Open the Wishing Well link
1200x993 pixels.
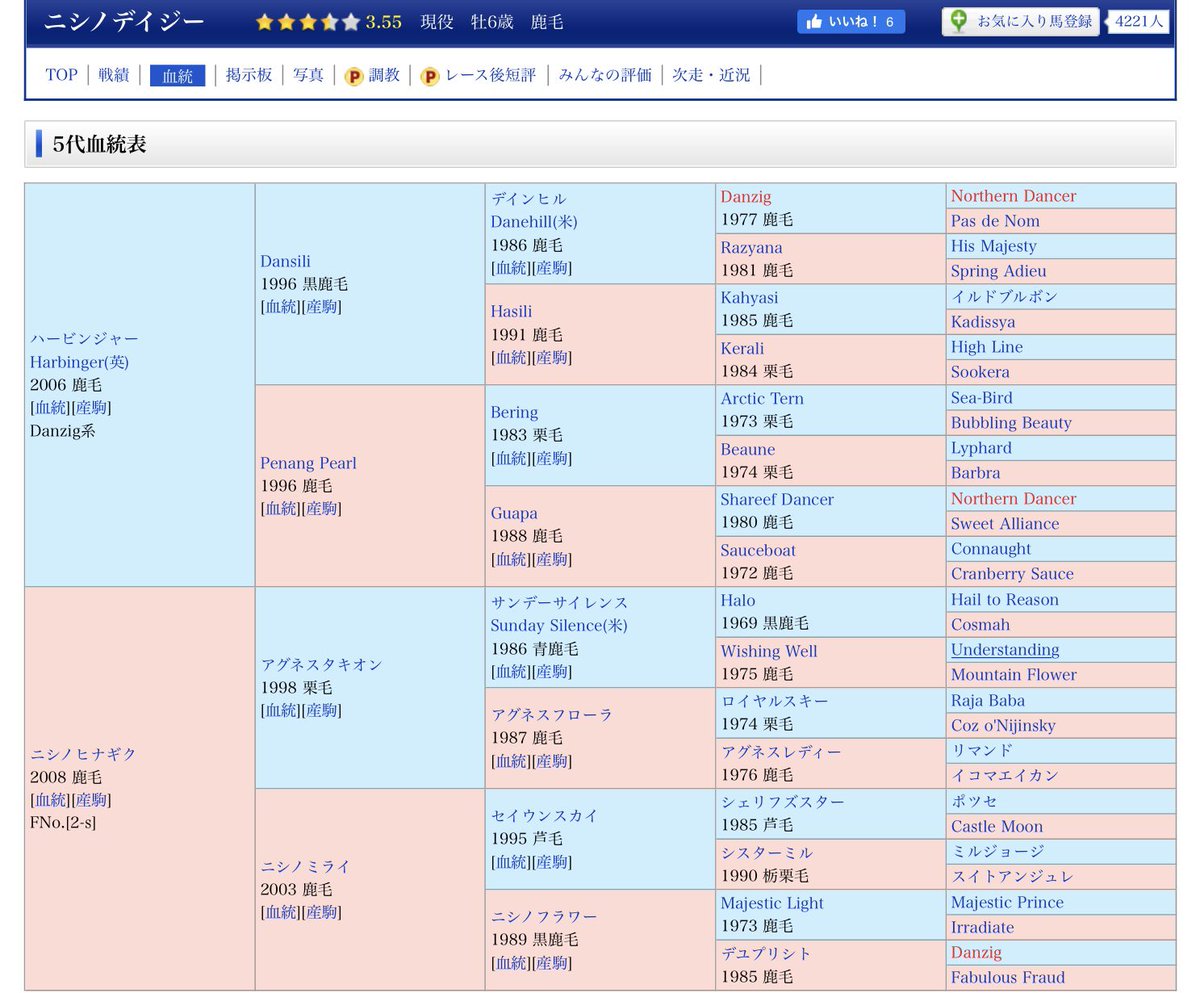coord(769,651)
